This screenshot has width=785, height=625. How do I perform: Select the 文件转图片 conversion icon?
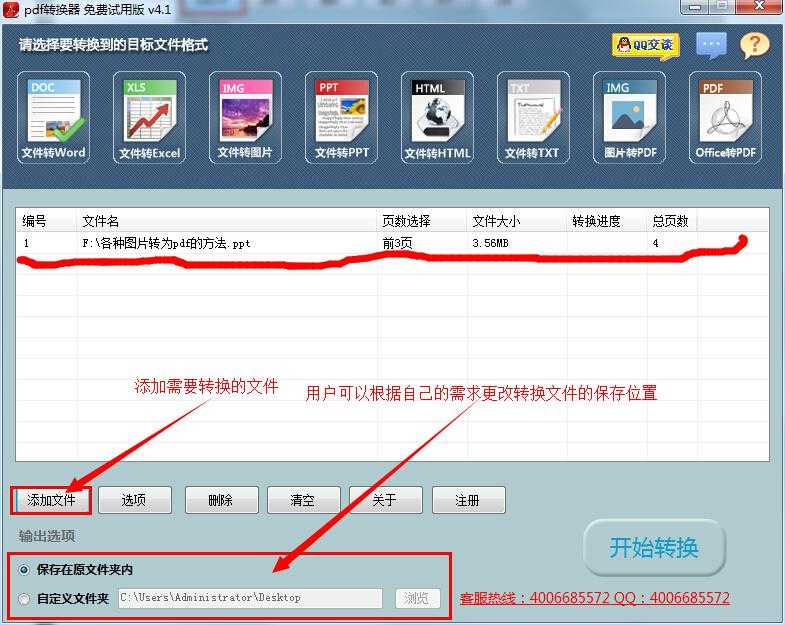[245, 117]
